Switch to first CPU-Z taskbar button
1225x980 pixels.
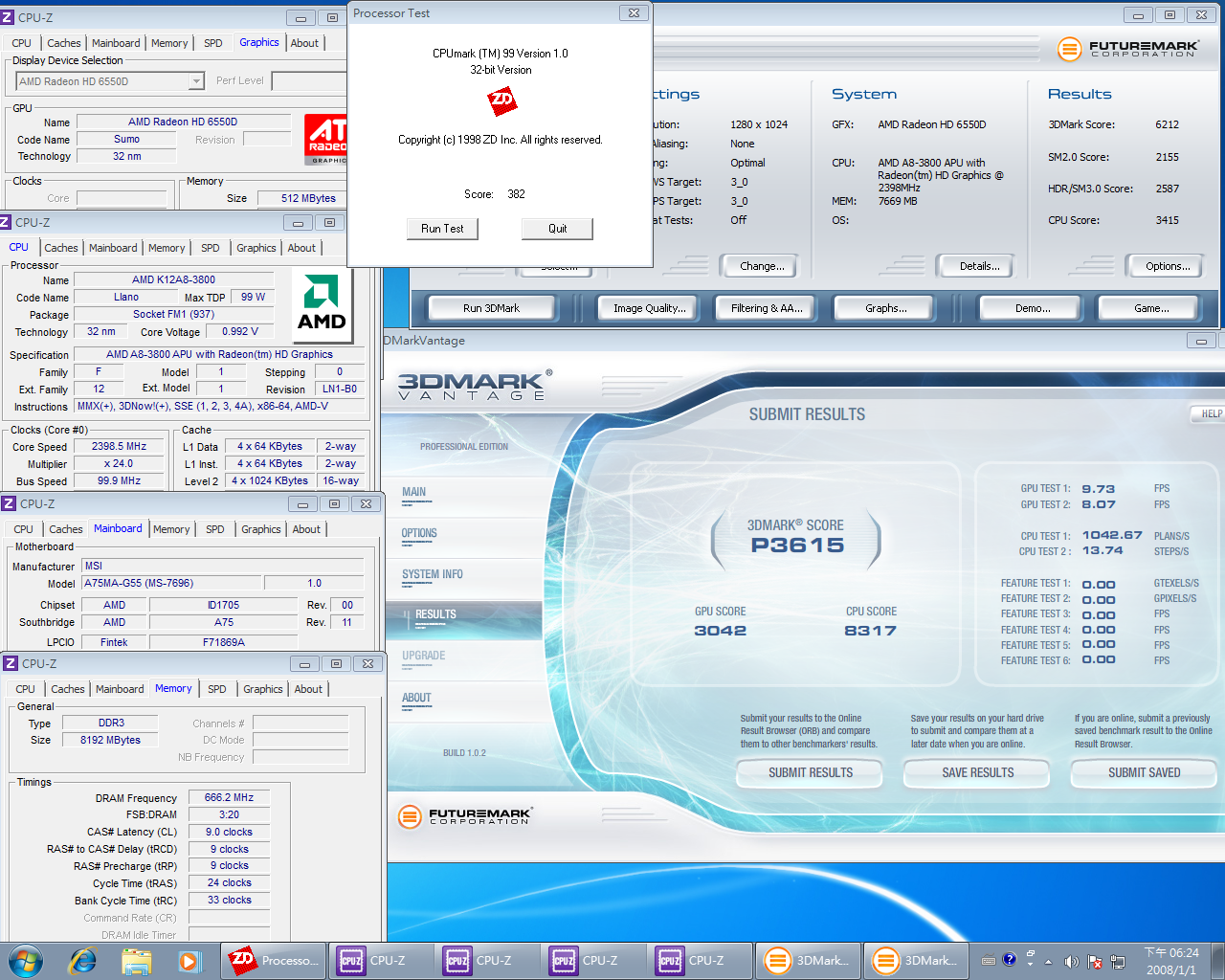380,961
